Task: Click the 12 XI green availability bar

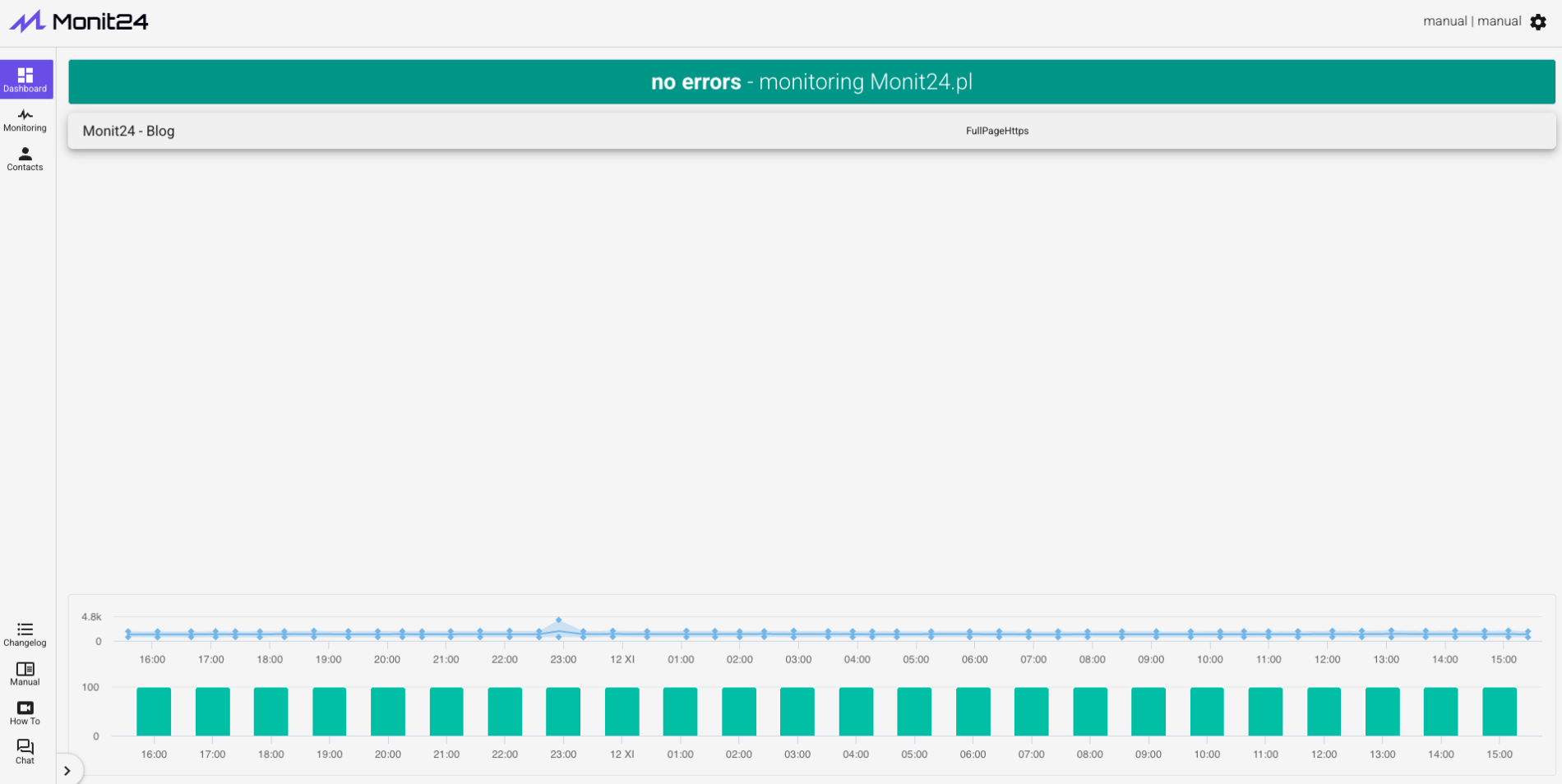Action: click(x=622, y=712)
